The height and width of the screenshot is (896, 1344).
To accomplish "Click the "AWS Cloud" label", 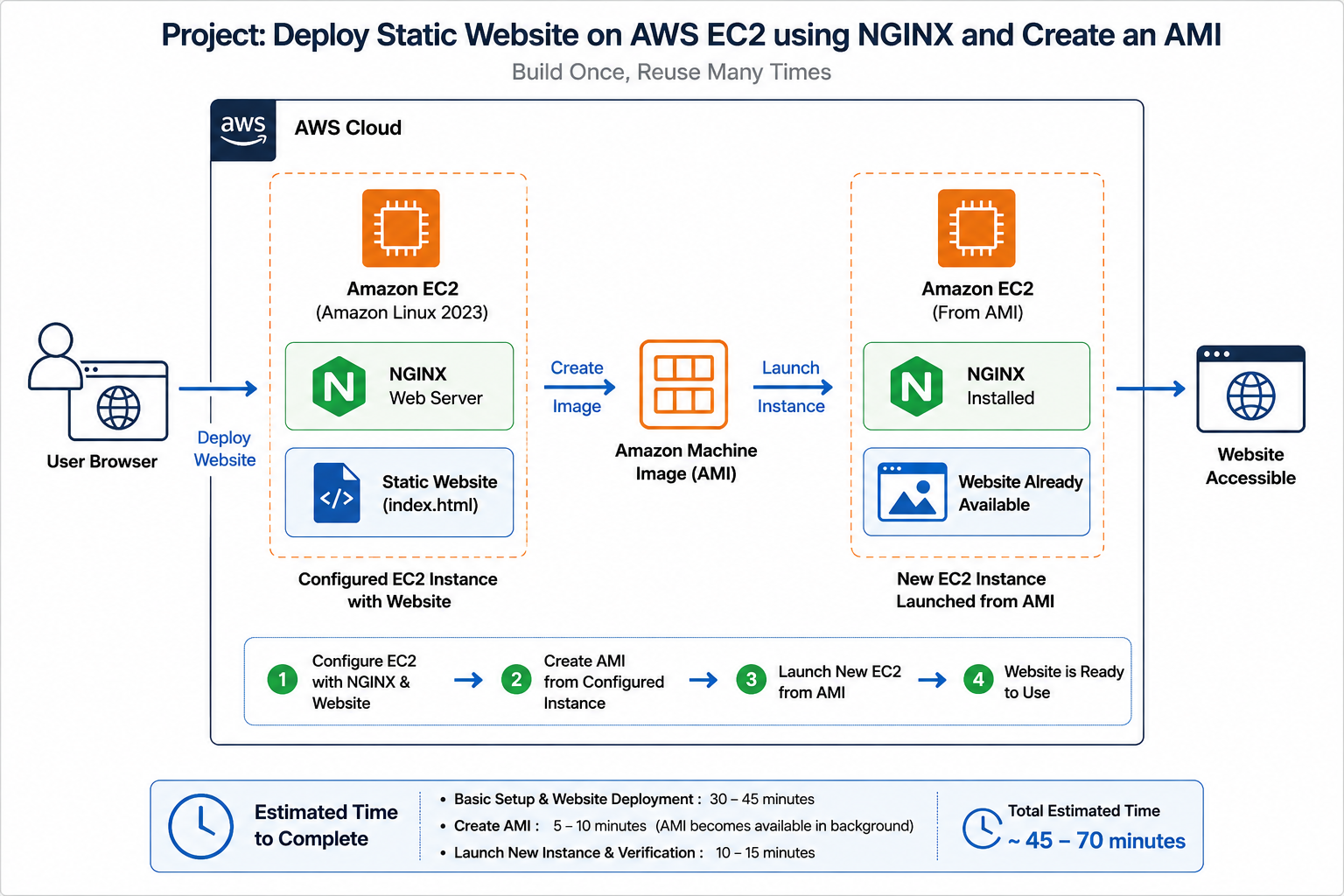I will pos(348,128).
